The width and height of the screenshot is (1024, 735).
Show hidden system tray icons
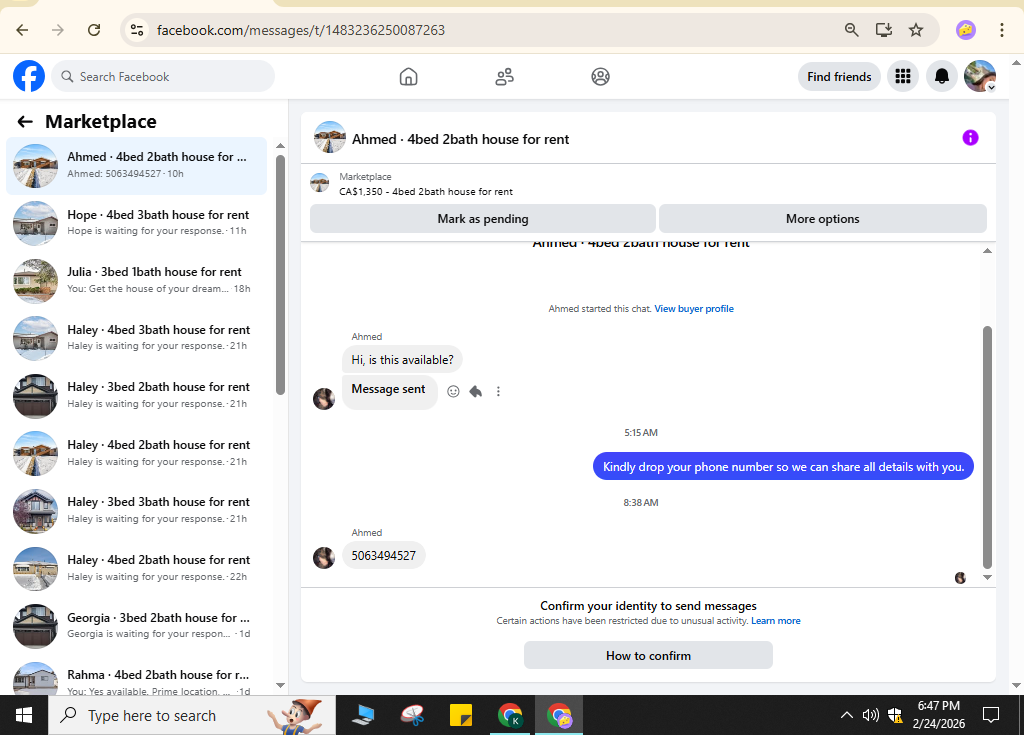tap(846, 715)
